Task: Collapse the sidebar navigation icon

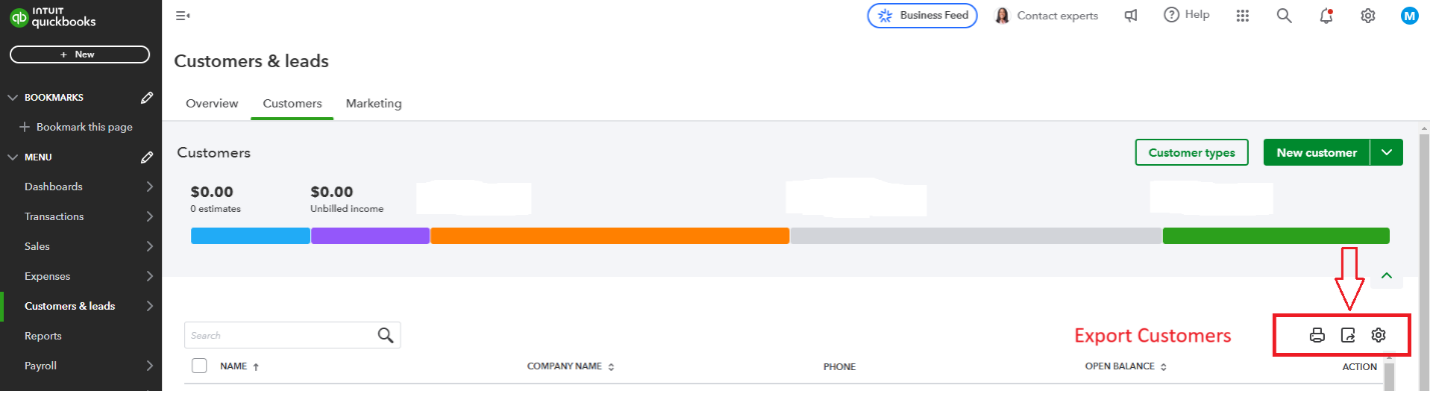Action: coord(182,15)
